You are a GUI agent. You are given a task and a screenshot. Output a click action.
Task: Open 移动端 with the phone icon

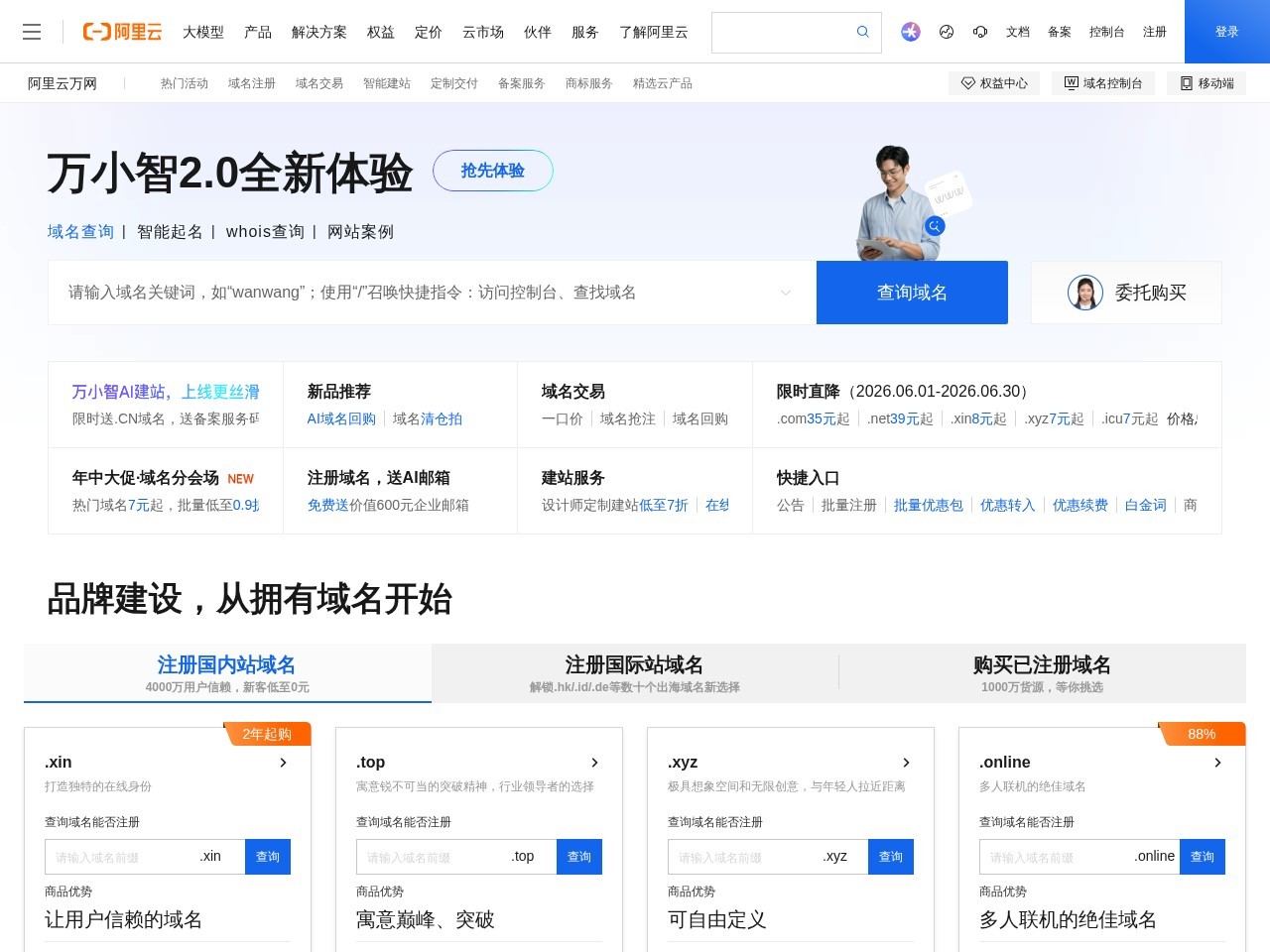click(x=1206, y=83)
